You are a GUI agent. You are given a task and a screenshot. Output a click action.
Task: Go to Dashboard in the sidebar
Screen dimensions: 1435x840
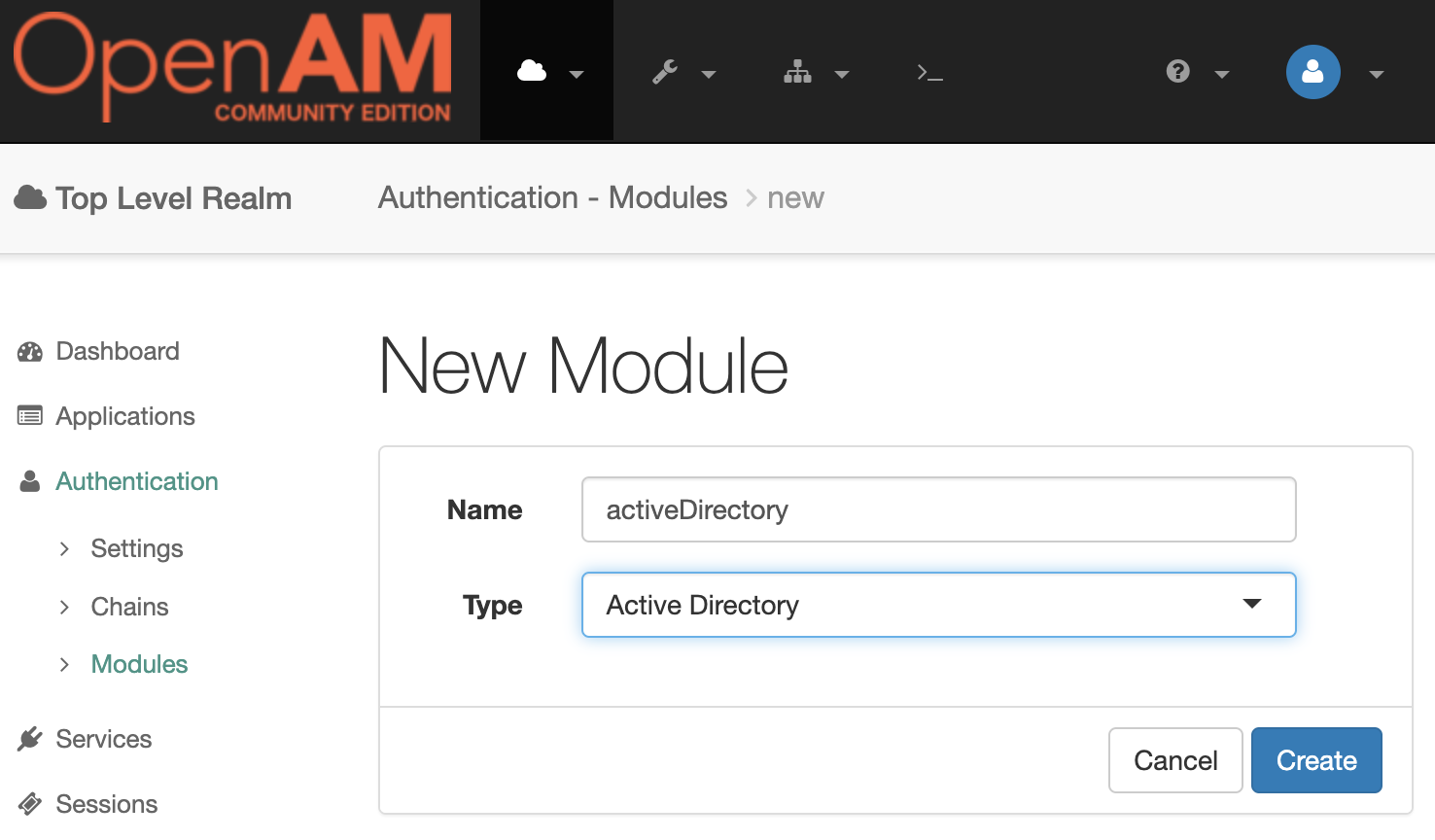[x=118, y=351]
